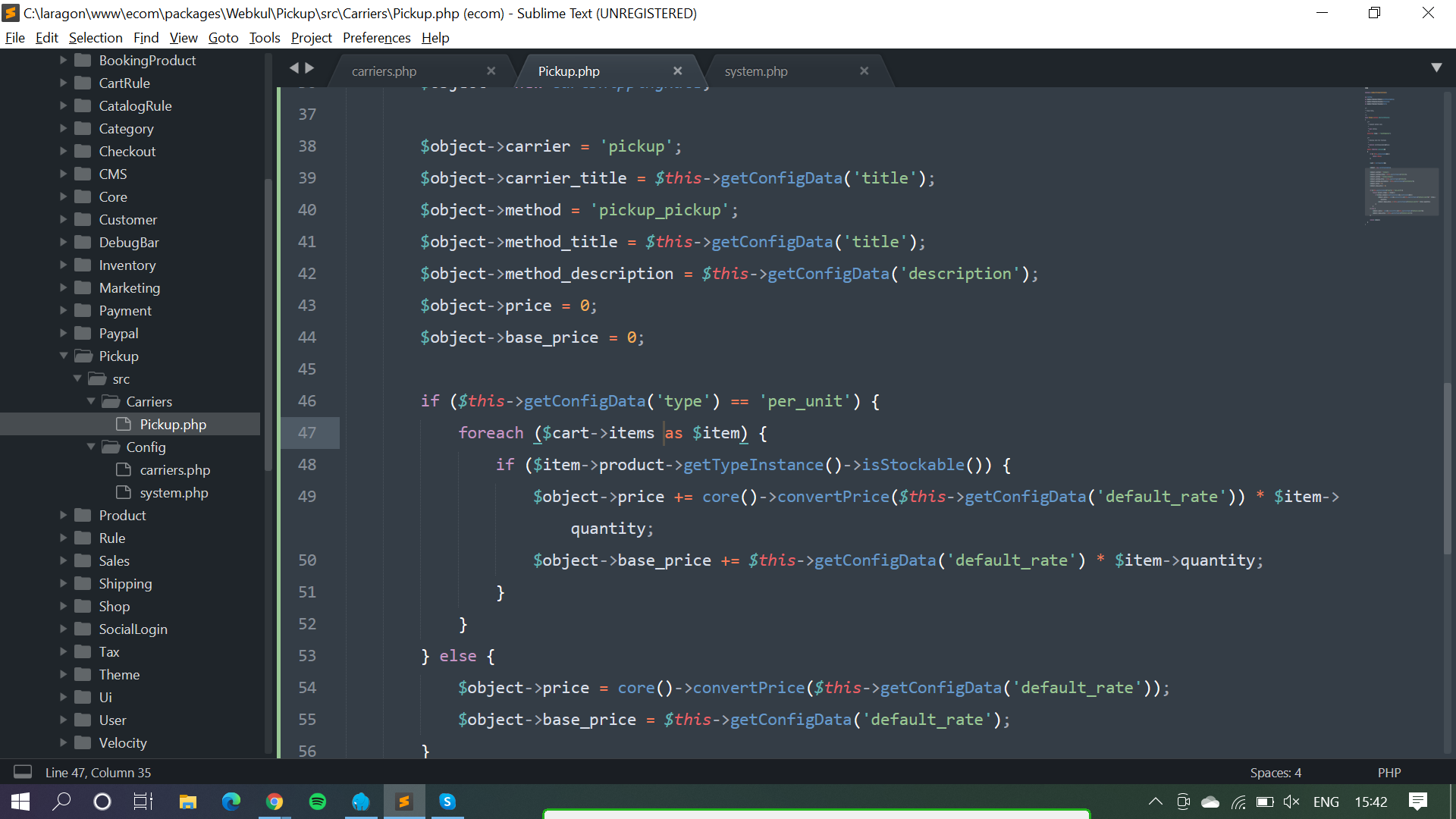This screenshot has width=1456, height=819.
Task: Collapse the src folder
Action: click(x=77, y=378)
